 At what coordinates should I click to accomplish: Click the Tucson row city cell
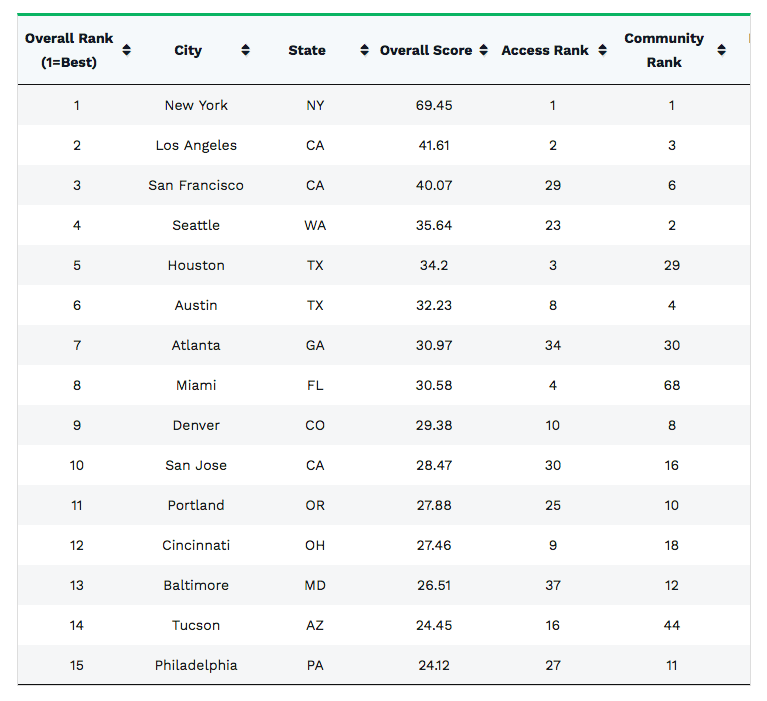196,625
